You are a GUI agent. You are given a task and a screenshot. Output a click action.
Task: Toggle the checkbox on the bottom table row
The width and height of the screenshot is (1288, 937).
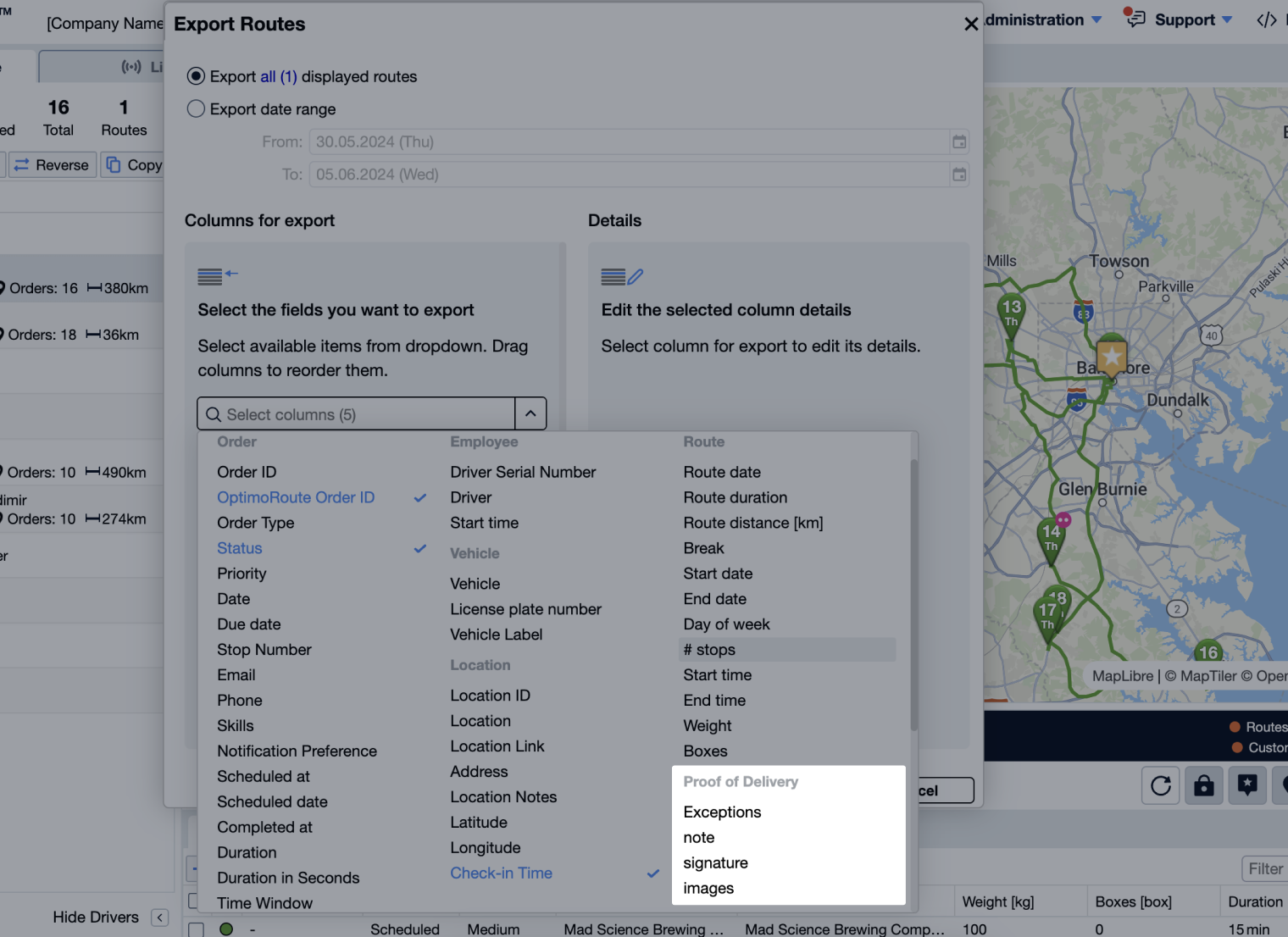coord(196,928)
